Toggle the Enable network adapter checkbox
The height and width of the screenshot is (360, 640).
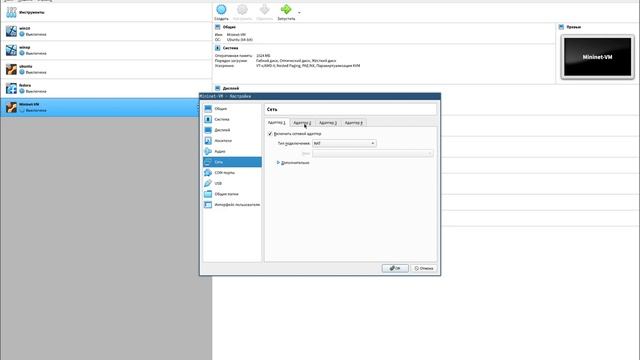(x=270, y=133)
